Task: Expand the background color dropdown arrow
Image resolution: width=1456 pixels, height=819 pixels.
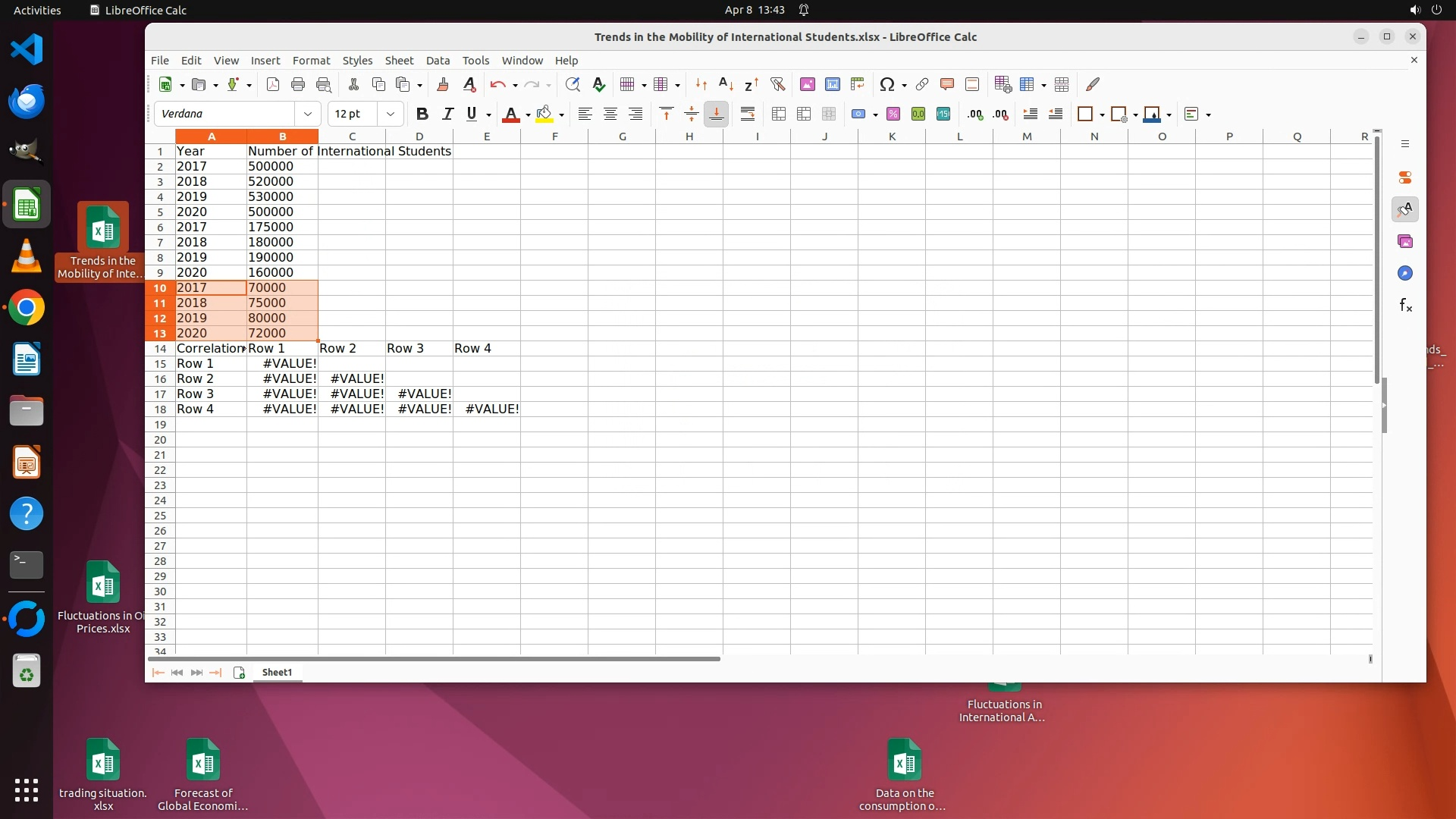Action: coord(561,115)
